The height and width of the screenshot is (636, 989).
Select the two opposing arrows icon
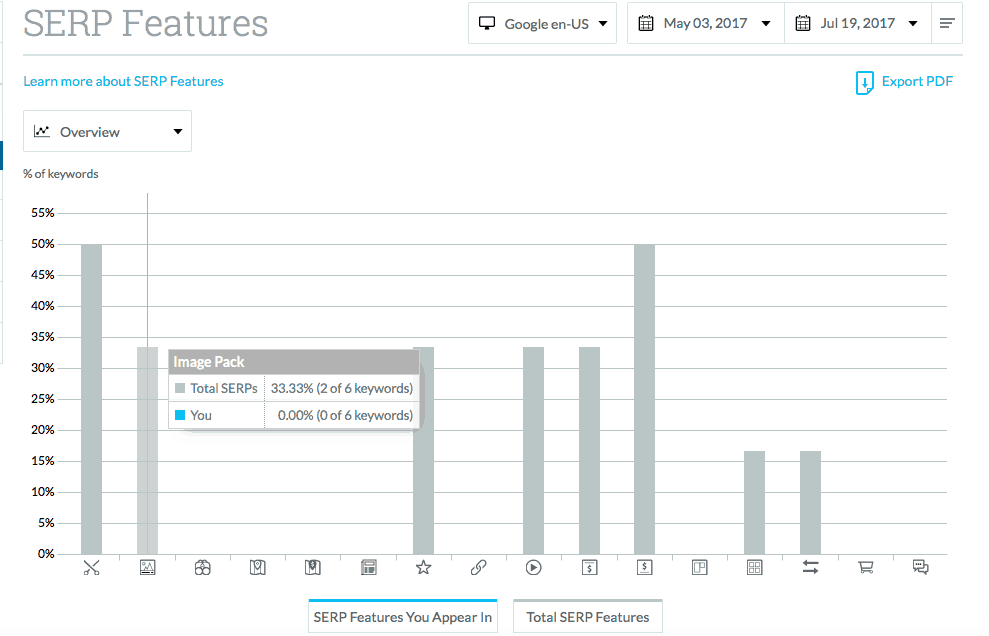[811, 568]
